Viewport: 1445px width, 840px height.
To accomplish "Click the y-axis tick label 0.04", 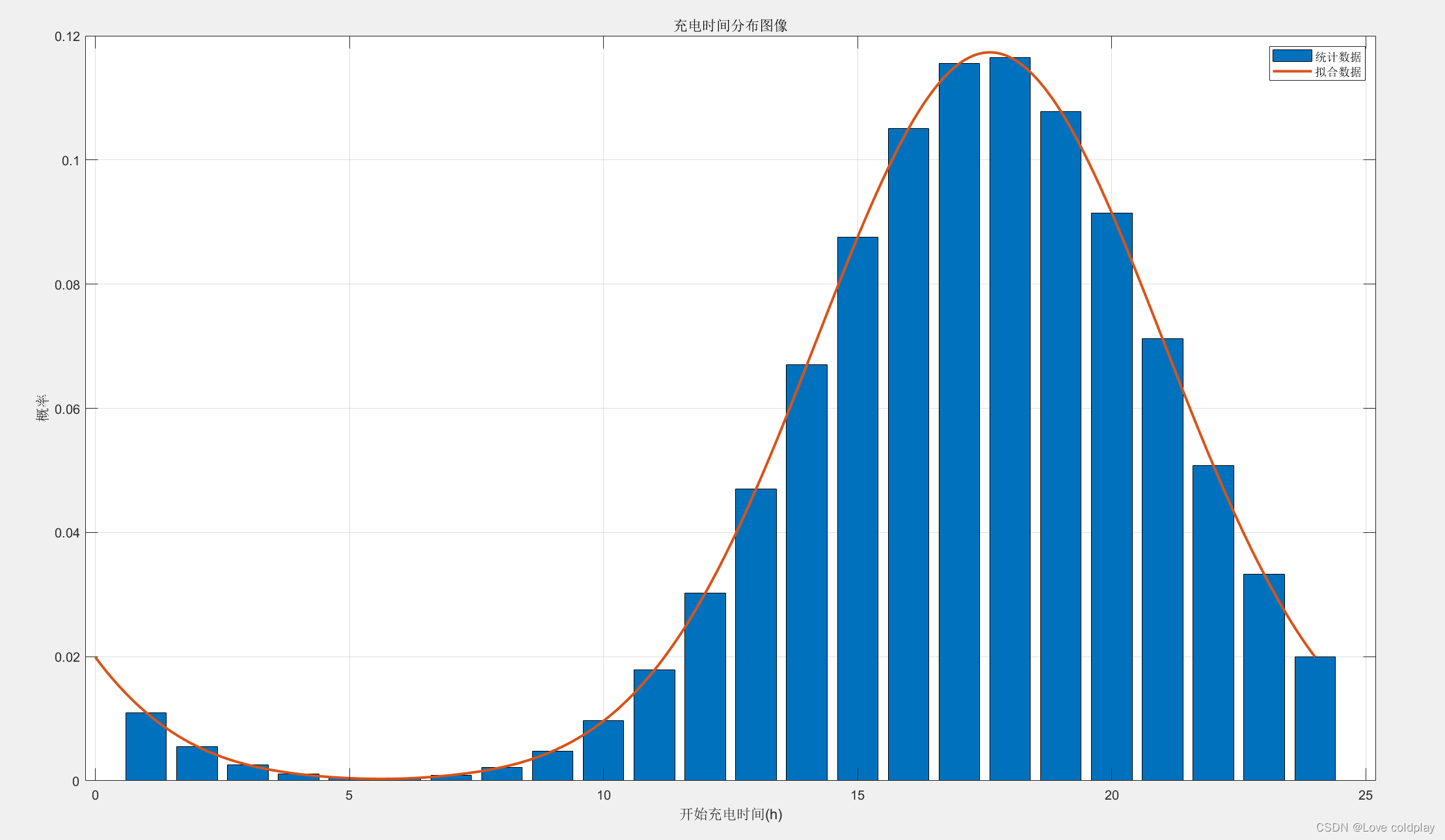I will [x=68, y=533].
